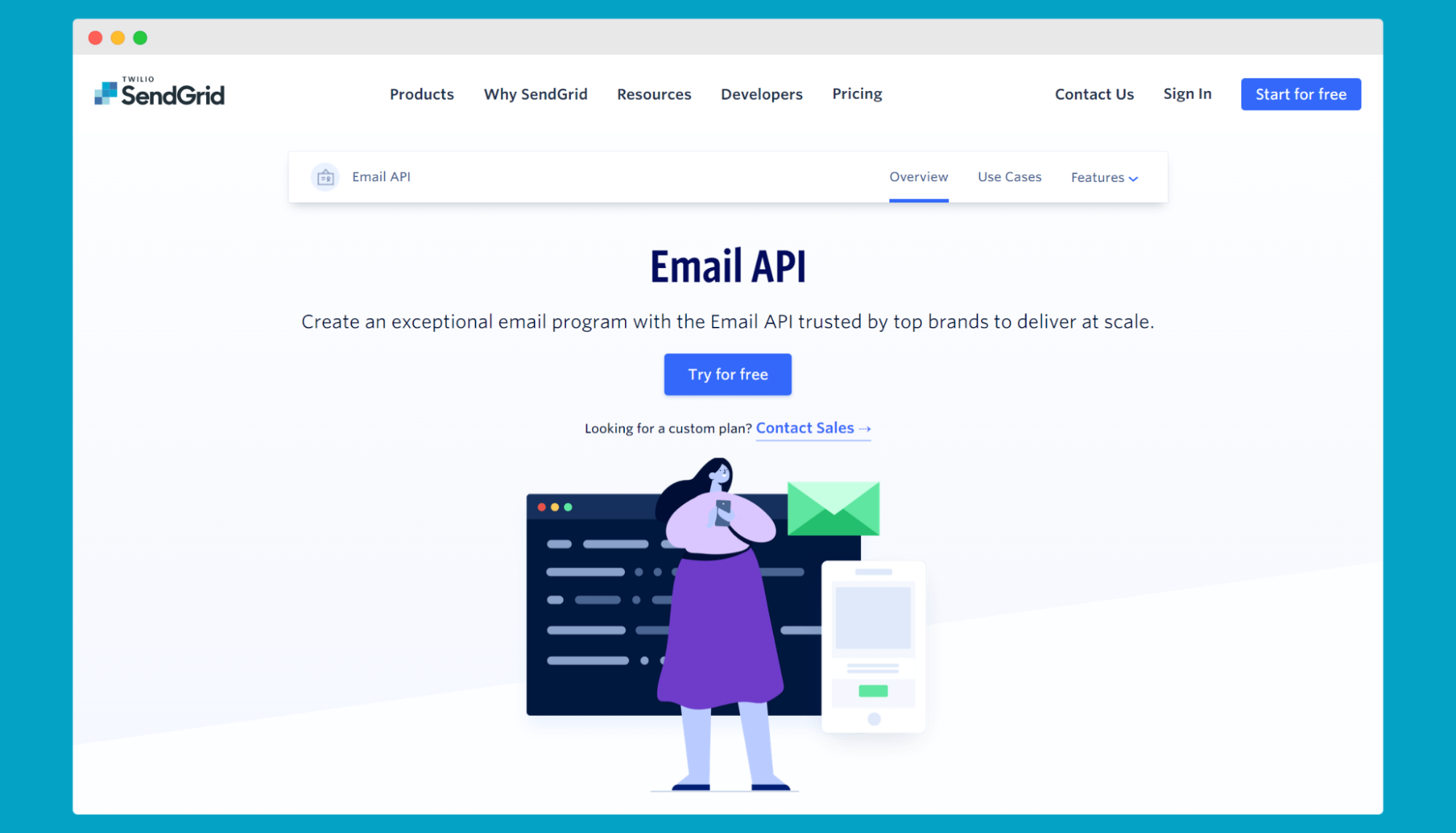
Task: Click the Start for free button
Action: (1302, 93)
